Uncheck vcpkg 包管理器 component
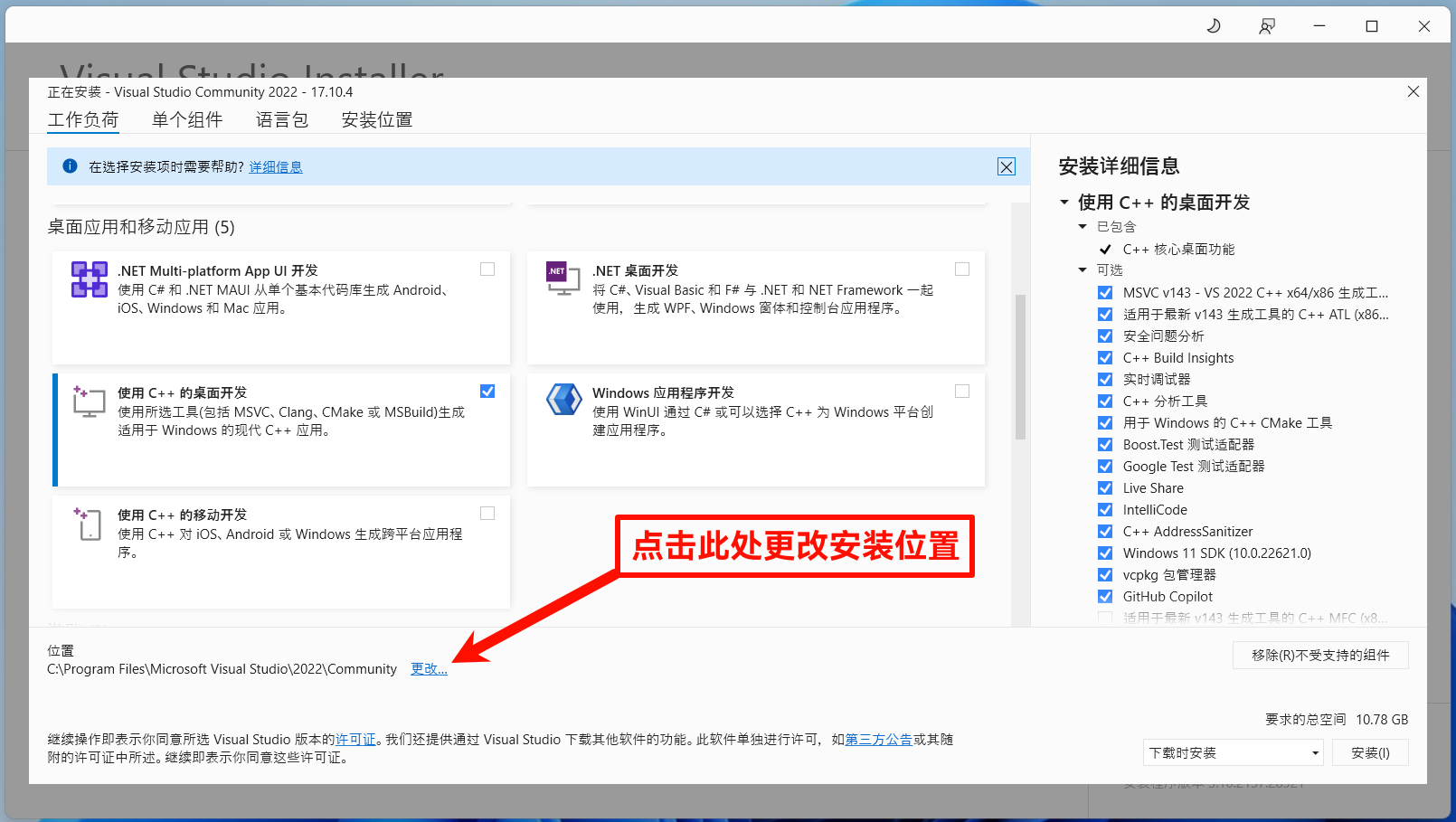 point(1105,575)
